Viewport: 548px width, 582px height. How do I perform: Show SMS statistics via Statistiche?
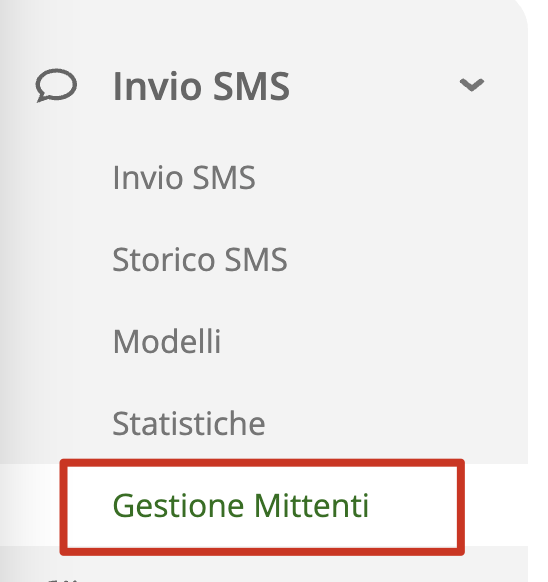click(x=189, y=424)
